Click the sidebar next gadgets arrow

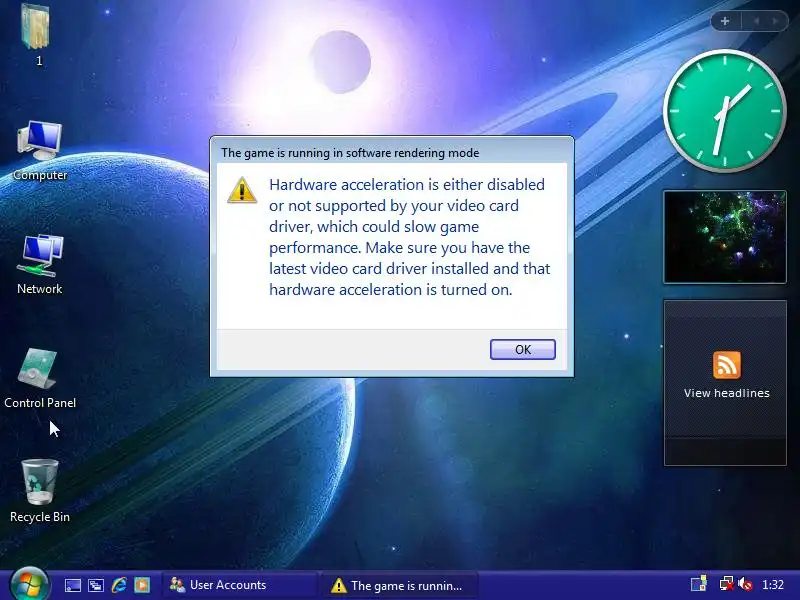coord(775,21)
